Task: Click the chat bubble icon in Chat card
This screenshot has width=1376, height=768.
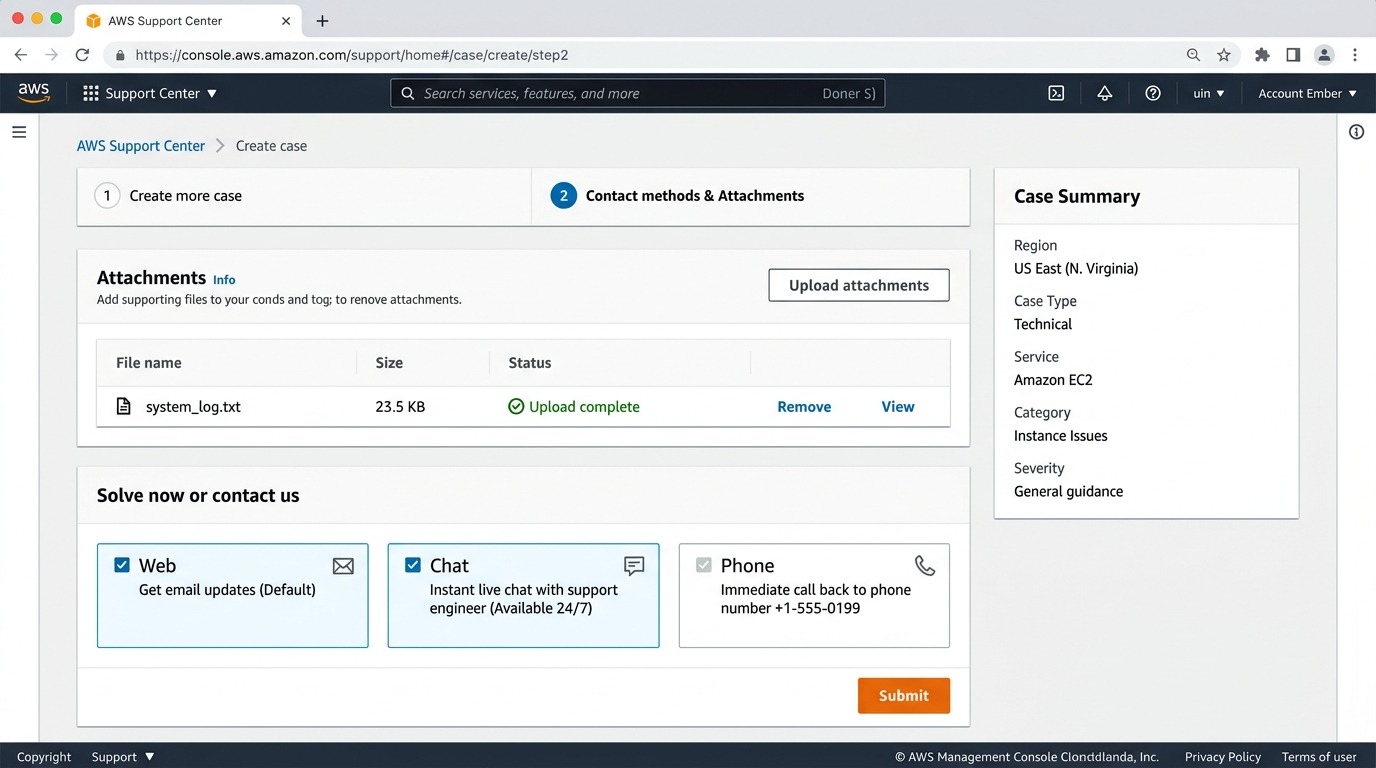Action: point(634,566)
